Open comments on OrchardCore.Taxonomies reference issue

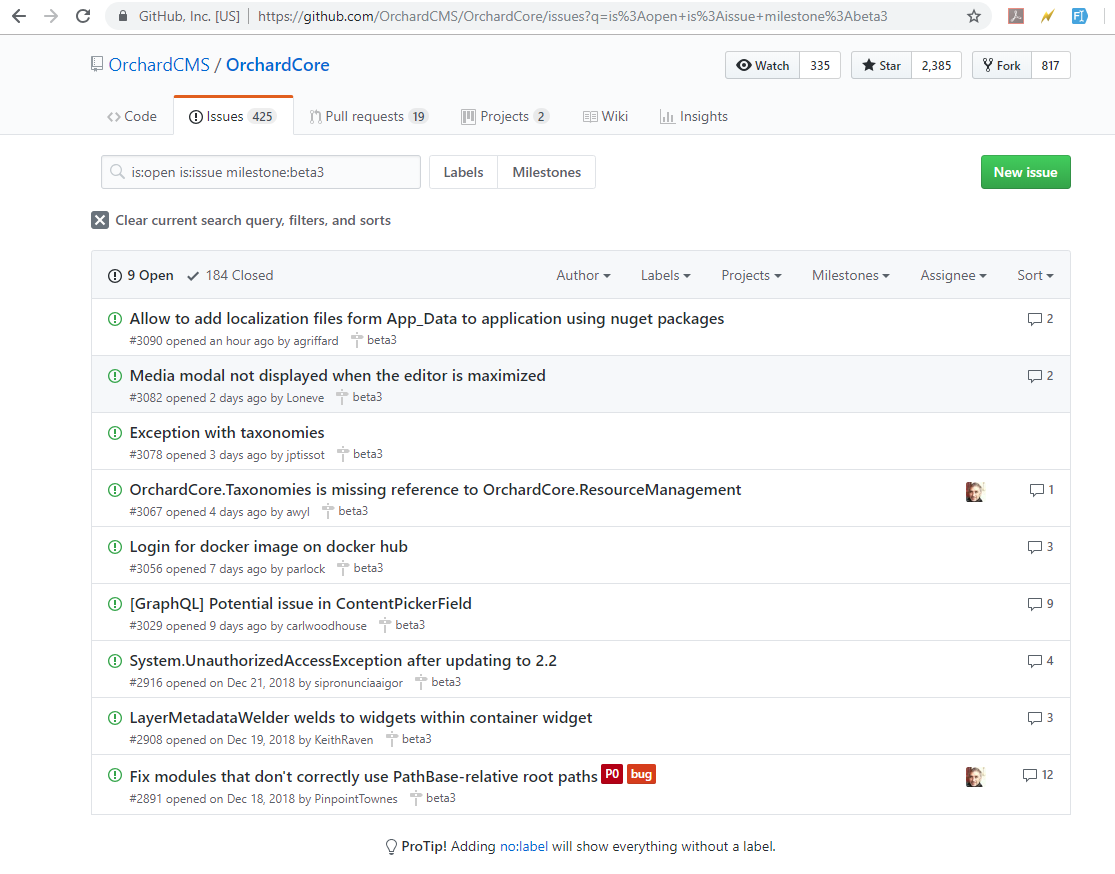click(1041, 489)
